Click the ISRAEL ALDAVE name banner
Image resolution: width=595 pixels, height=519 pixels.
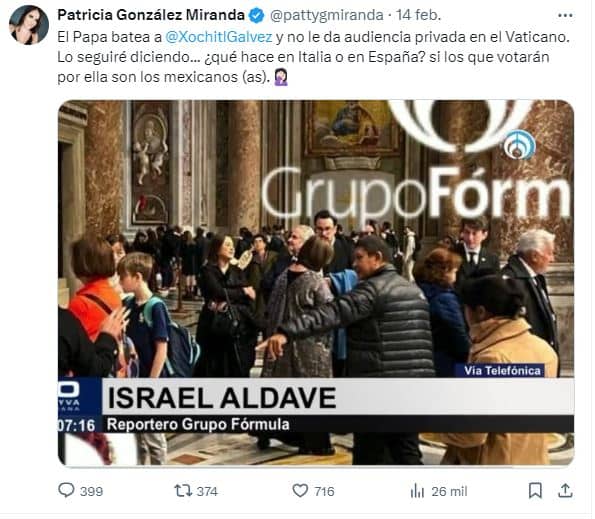(x=338, y=398)
